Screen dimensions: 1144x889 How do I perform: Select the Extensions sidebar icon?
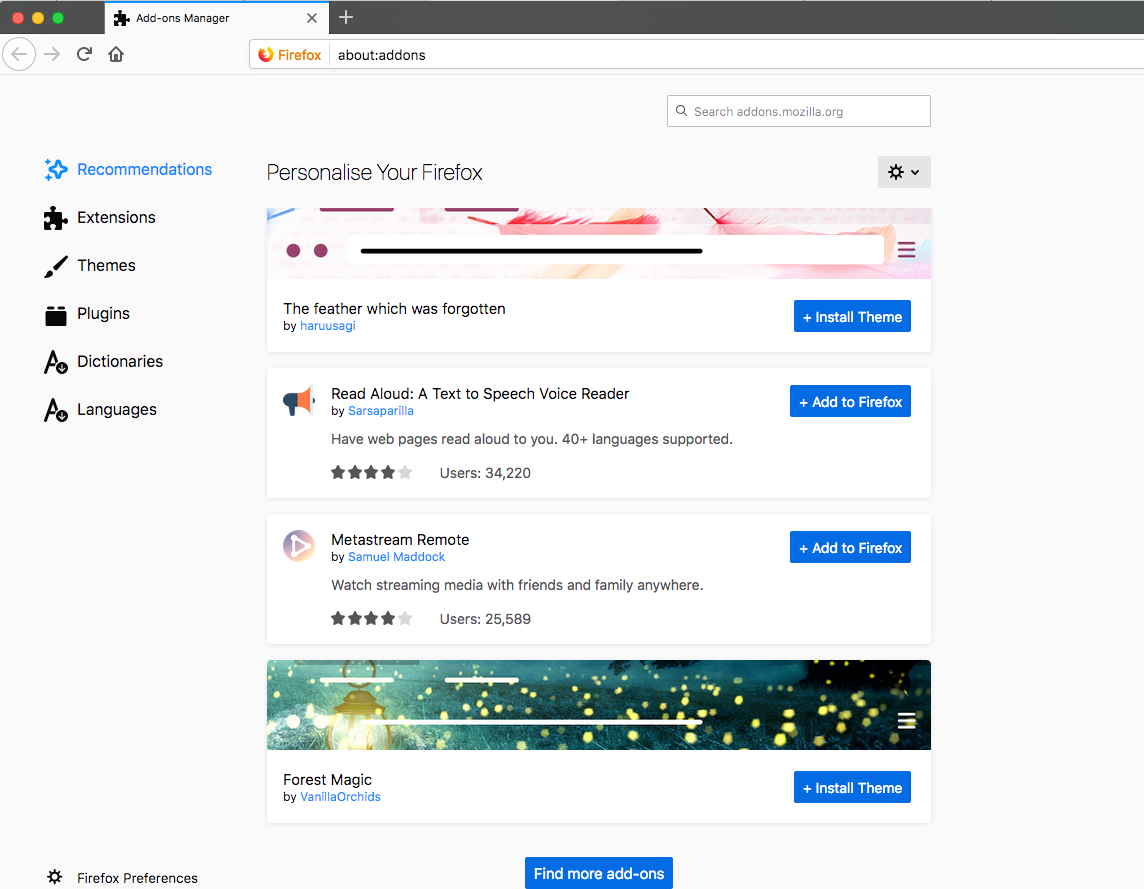pos(55,217)
